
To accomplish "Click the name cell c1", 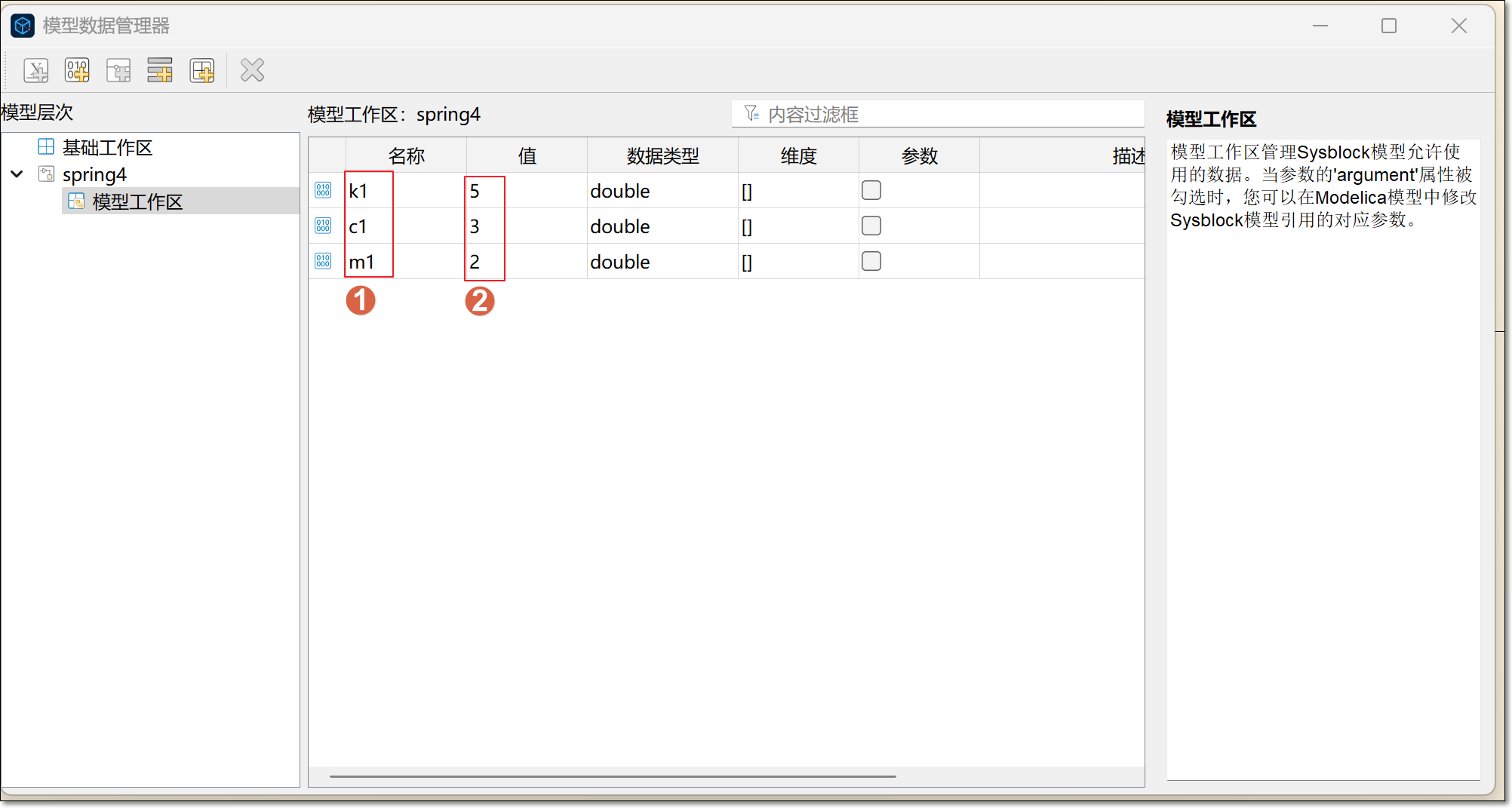I will [x=406, y=226].
